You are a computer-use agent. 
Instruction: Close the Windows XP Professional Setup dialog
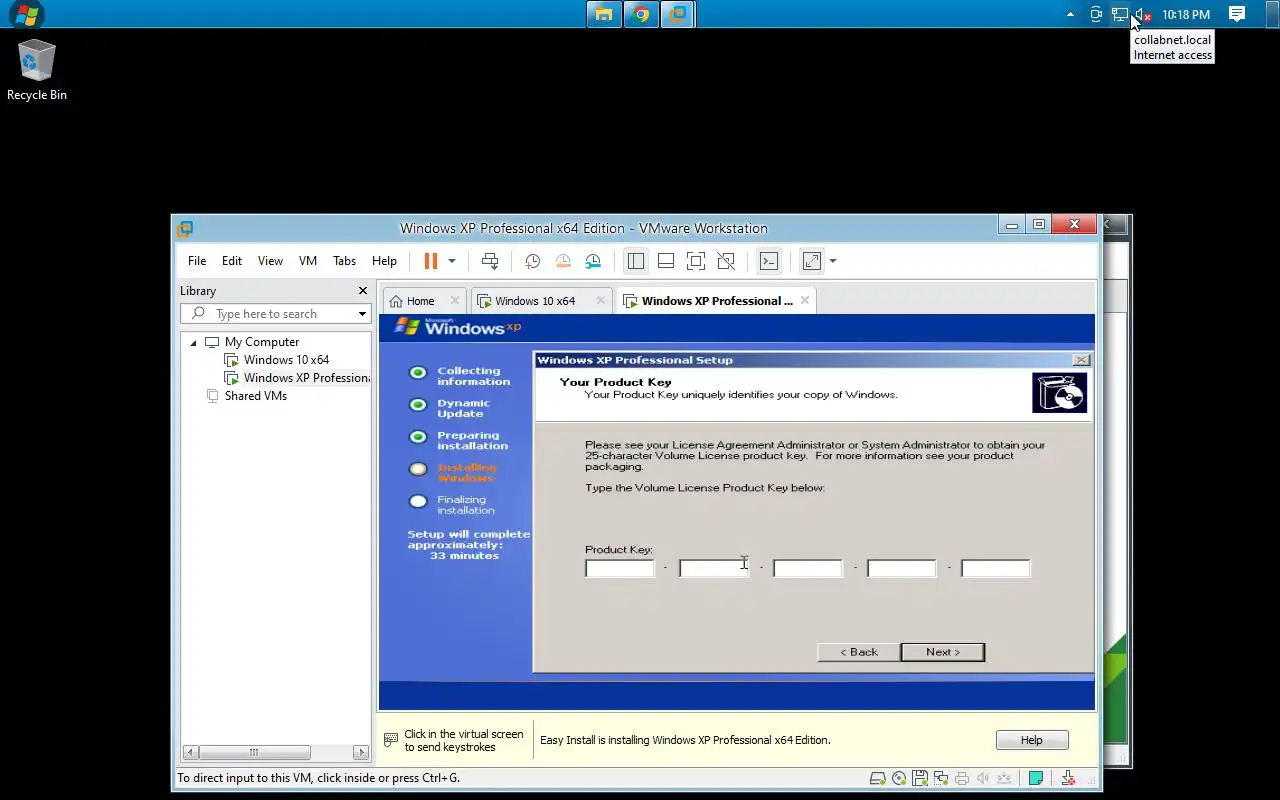(1081, 360)
